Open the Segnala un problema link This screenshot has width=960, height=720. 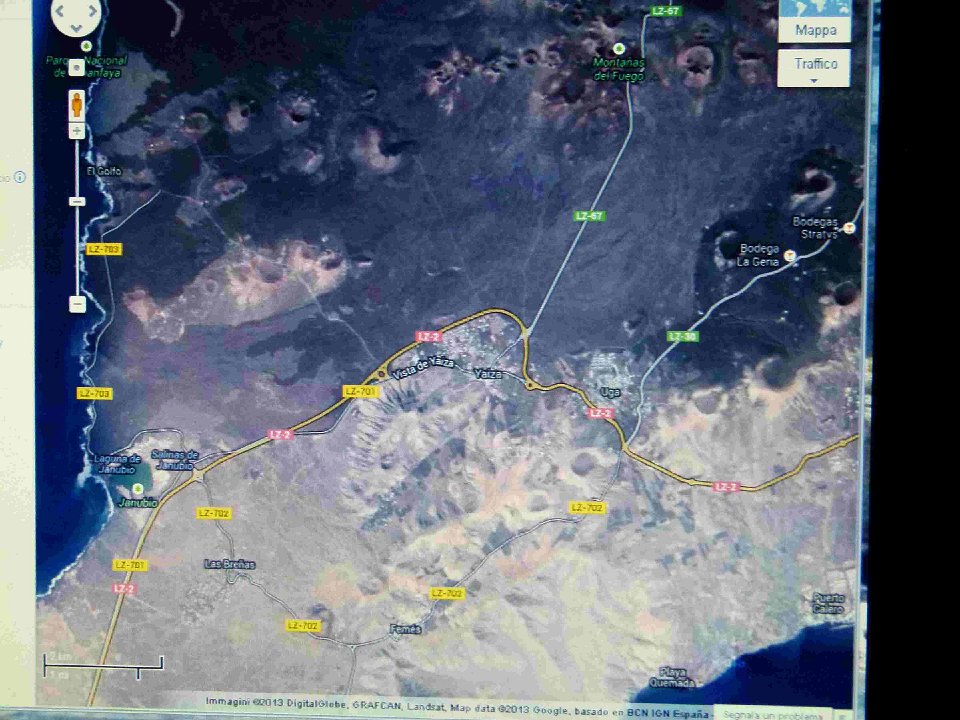[773, 714]
